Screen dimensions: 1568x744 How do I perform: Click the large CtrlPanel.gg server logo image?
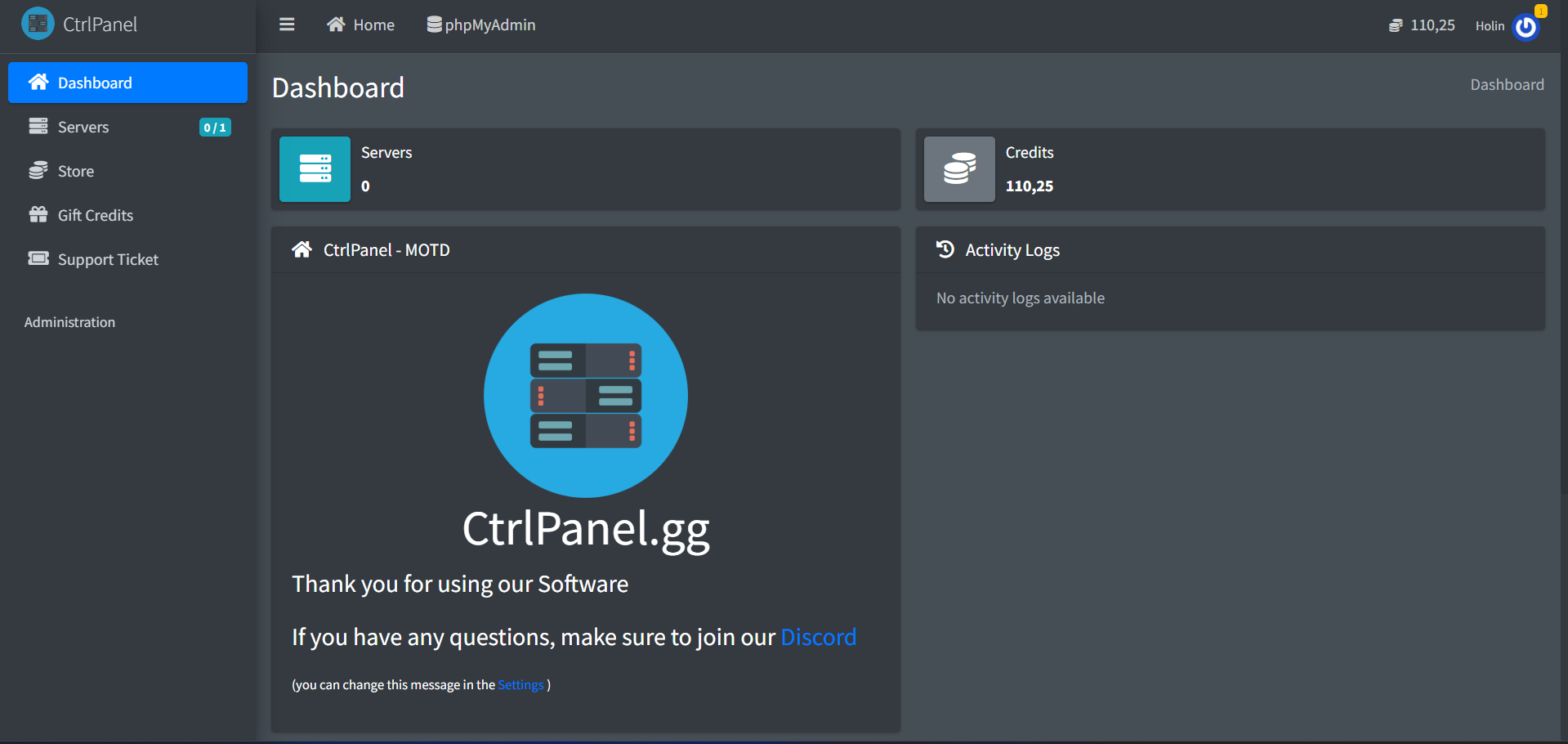pyautogui.click(x=586, y=396)
